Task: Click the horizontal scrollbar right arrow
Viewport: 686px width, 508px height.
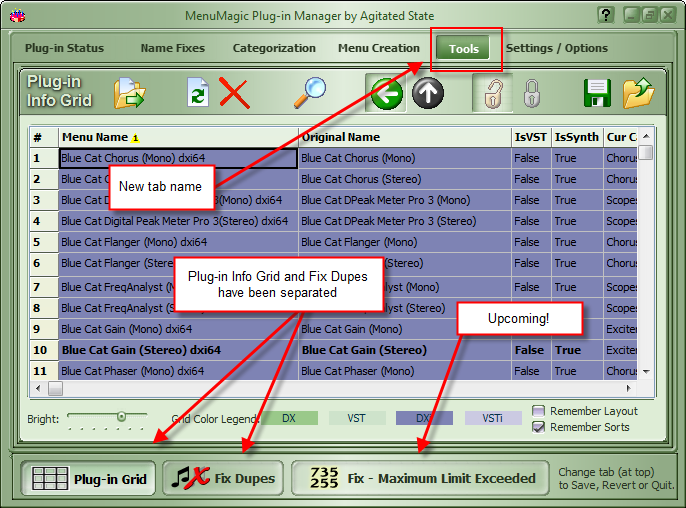Action: (x=629, y=388)
